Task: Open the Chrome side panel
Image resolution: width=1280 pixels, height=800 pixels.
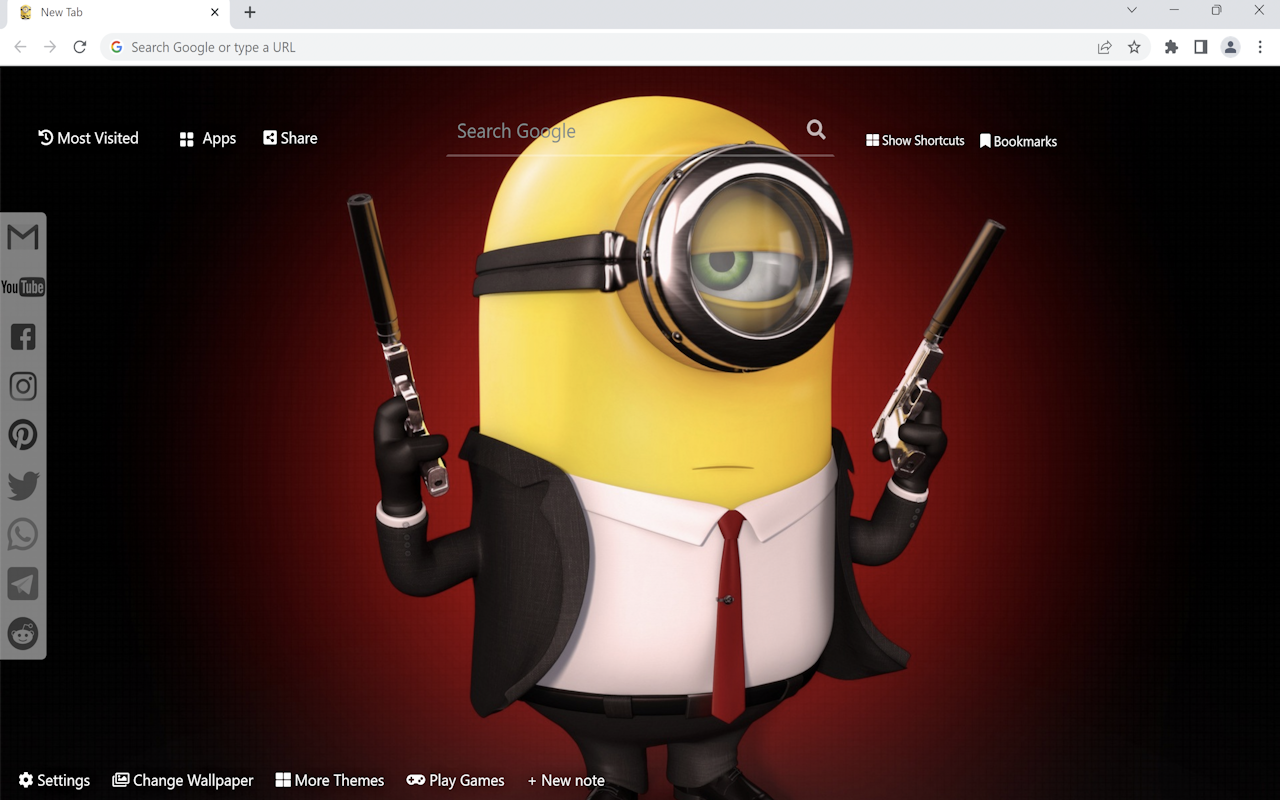Action: pyautogui.click(x=1200, y=47)
